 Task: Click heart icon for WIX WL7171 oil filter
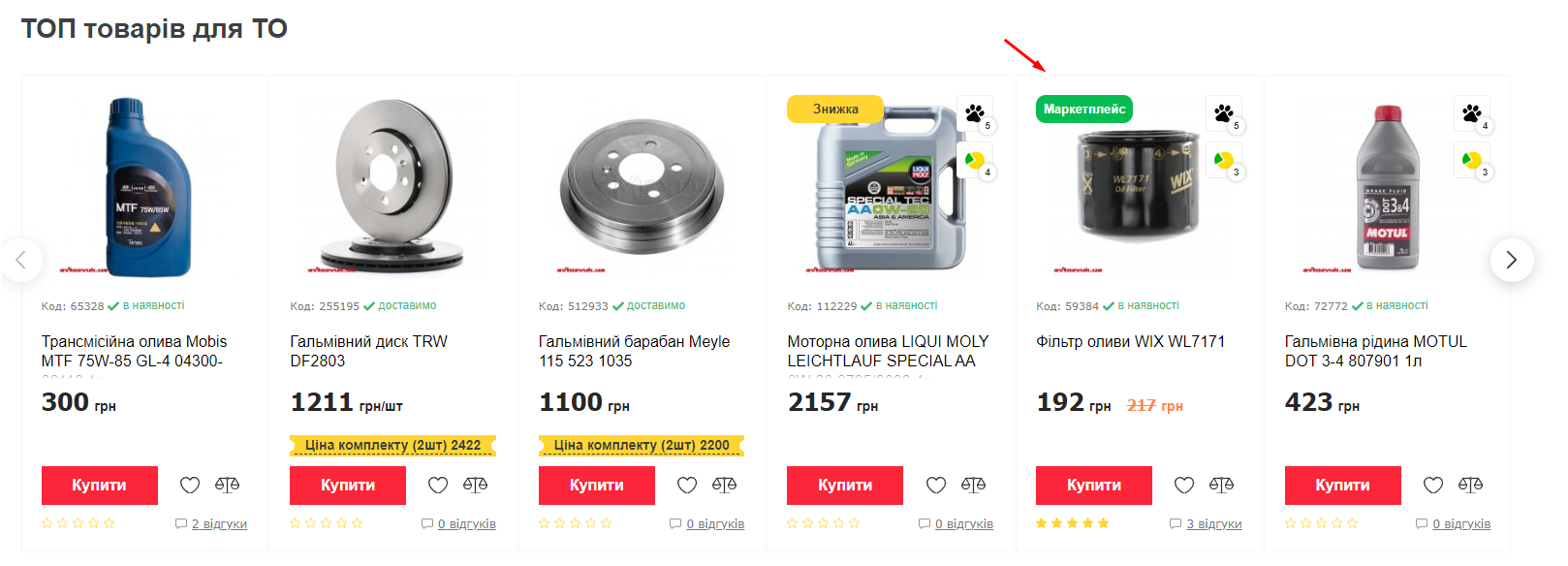pyautogui.click(x=1184, y=485)
